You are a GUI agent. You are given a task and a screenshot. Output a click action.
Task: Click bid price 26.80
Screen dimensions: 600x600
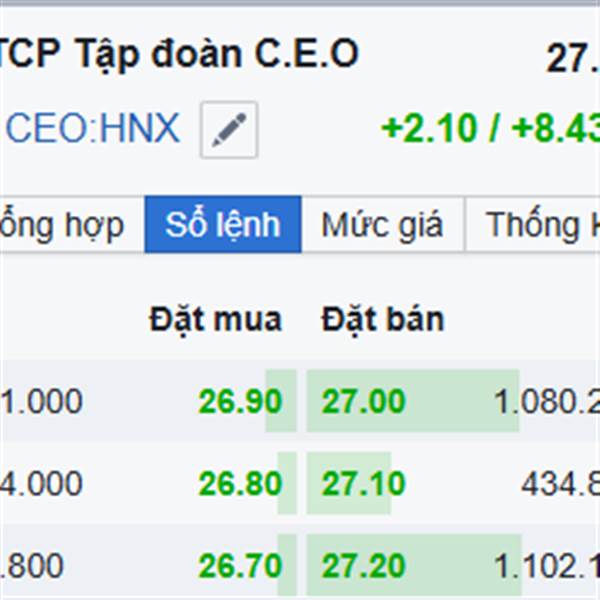coord(240,484)
